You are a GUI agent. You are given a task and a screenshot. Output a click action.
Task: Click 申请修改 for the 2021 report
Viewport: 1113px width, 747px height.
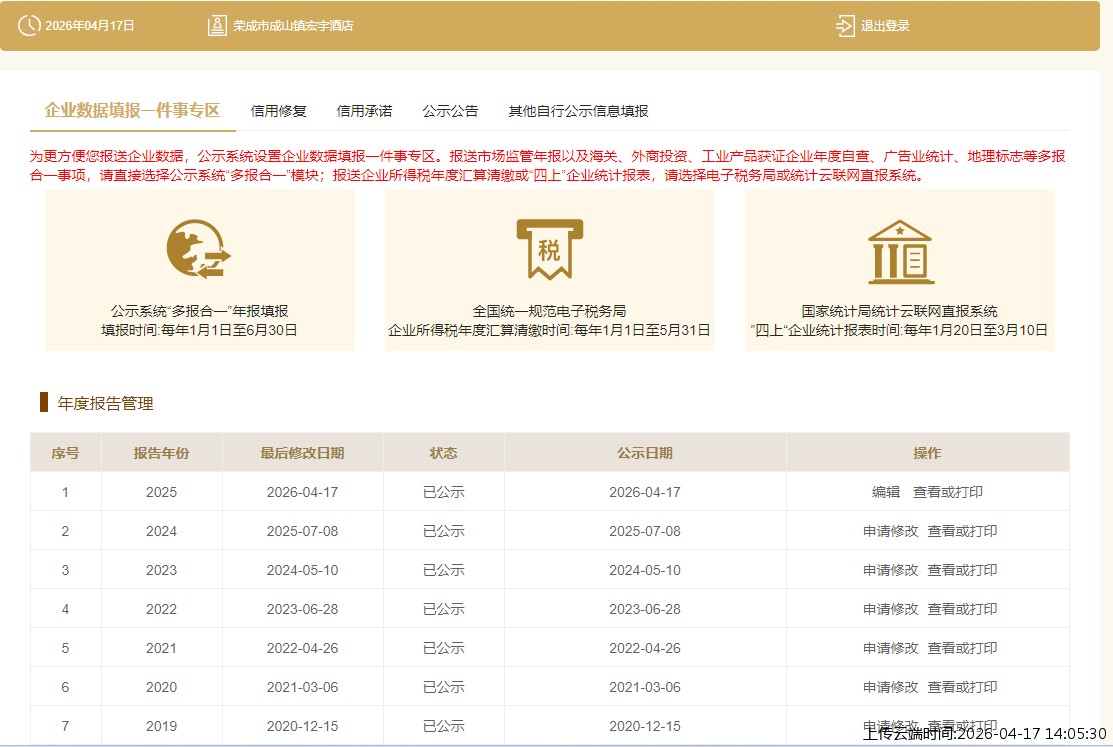[891, 647]
